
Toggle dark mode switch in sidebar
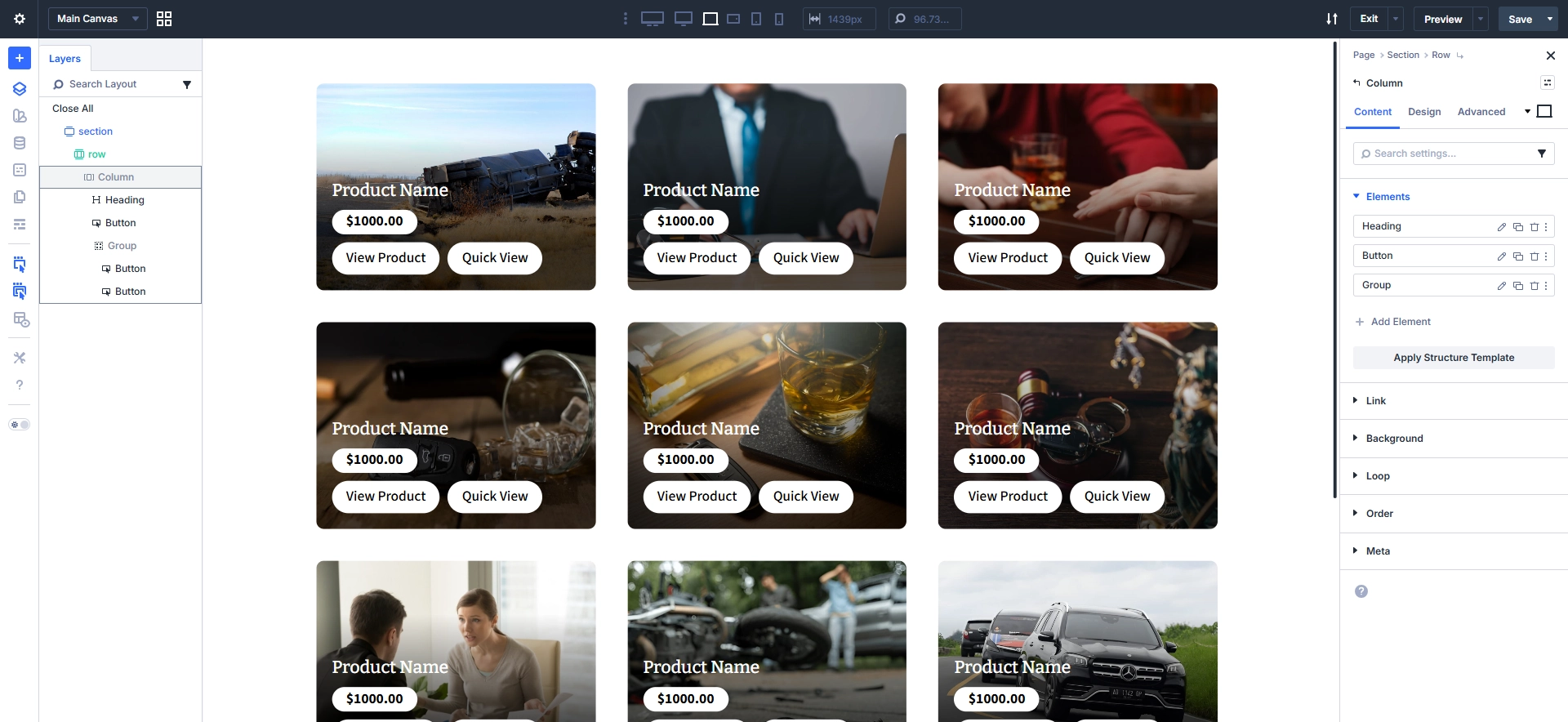click(20, 425)
